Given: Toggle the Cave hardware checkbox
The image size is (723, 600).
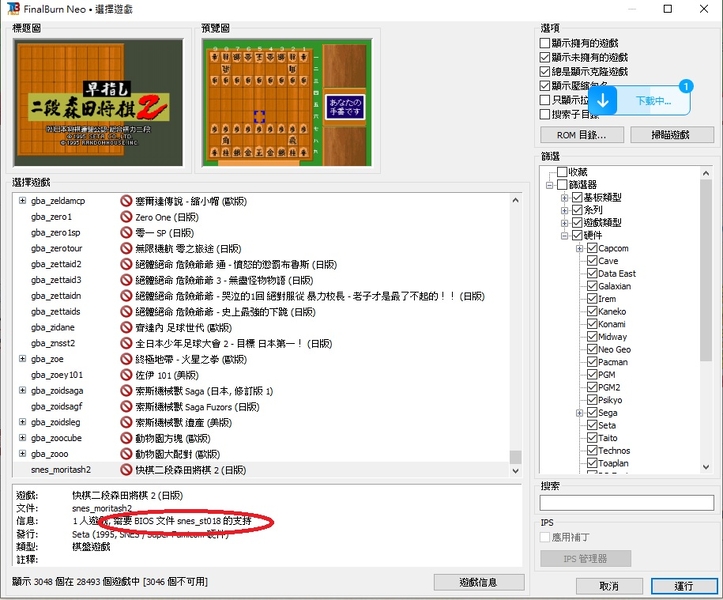Looking at the screenshot, I should pyautogui.click(x=592, y=261).
